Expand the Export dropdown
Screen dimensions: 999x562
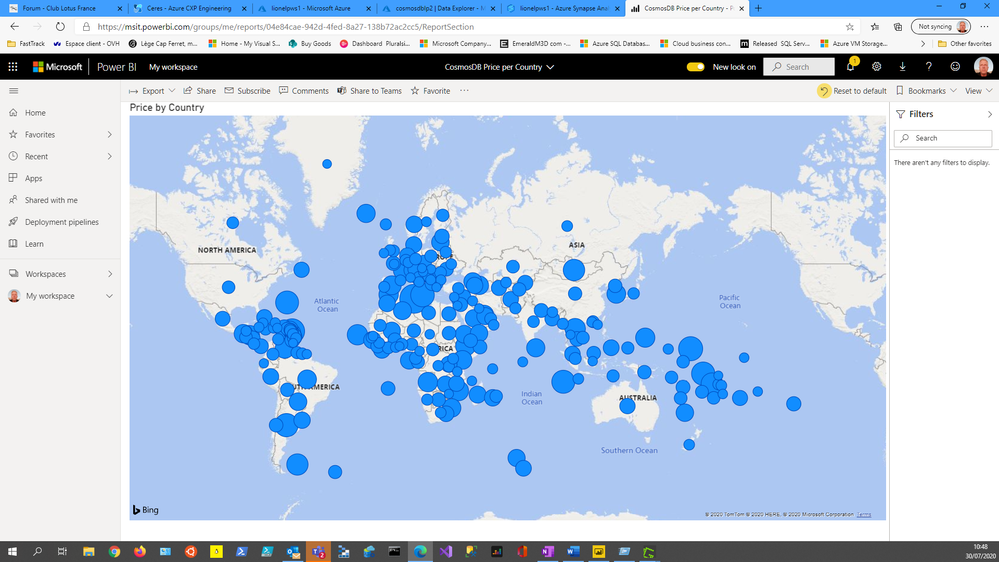pyautogui.click(x=152, y=90)
